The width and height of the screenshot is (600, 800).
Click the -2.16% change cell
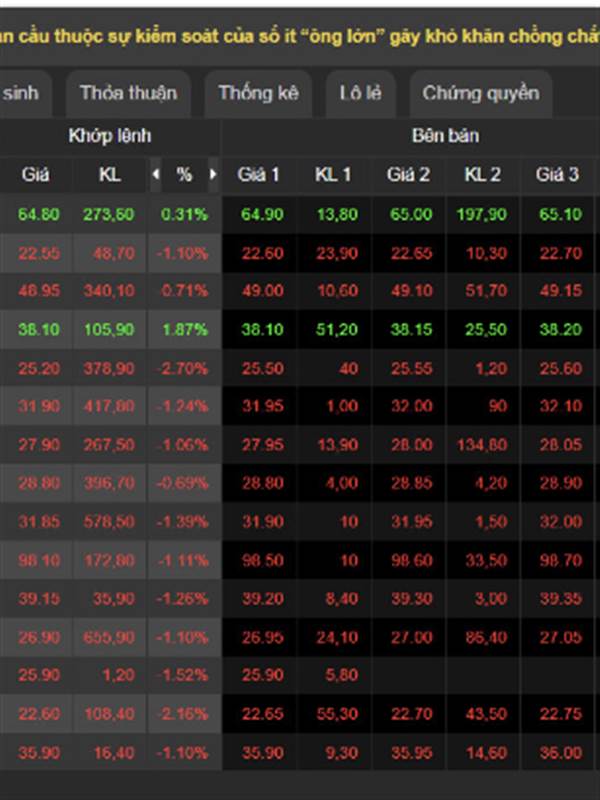[x=183, y=713]
